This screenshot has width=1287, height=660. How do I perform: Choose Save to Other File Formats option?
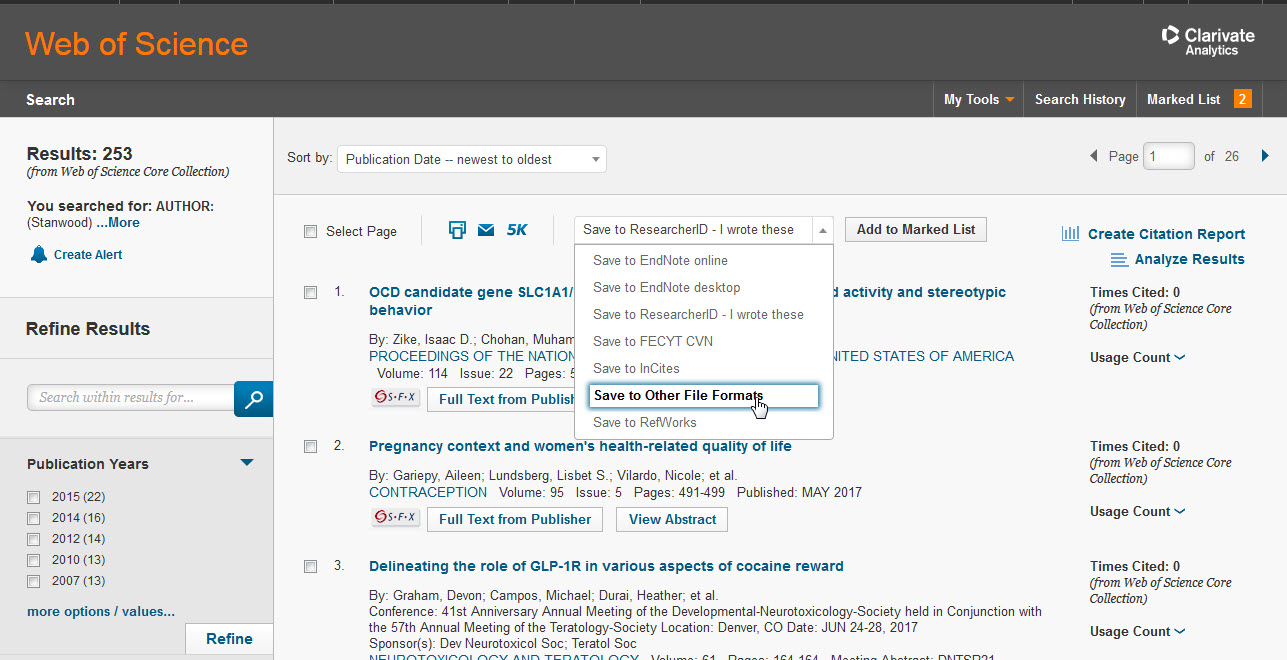click(x=703, y=396)
